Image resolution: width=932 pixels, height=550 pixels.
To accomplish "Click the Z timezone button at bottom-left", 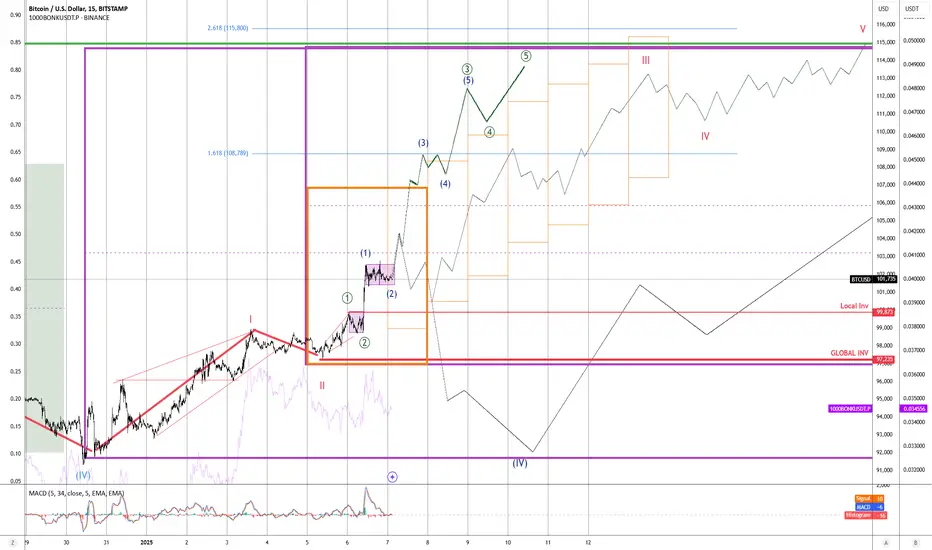I will point(12,542).
